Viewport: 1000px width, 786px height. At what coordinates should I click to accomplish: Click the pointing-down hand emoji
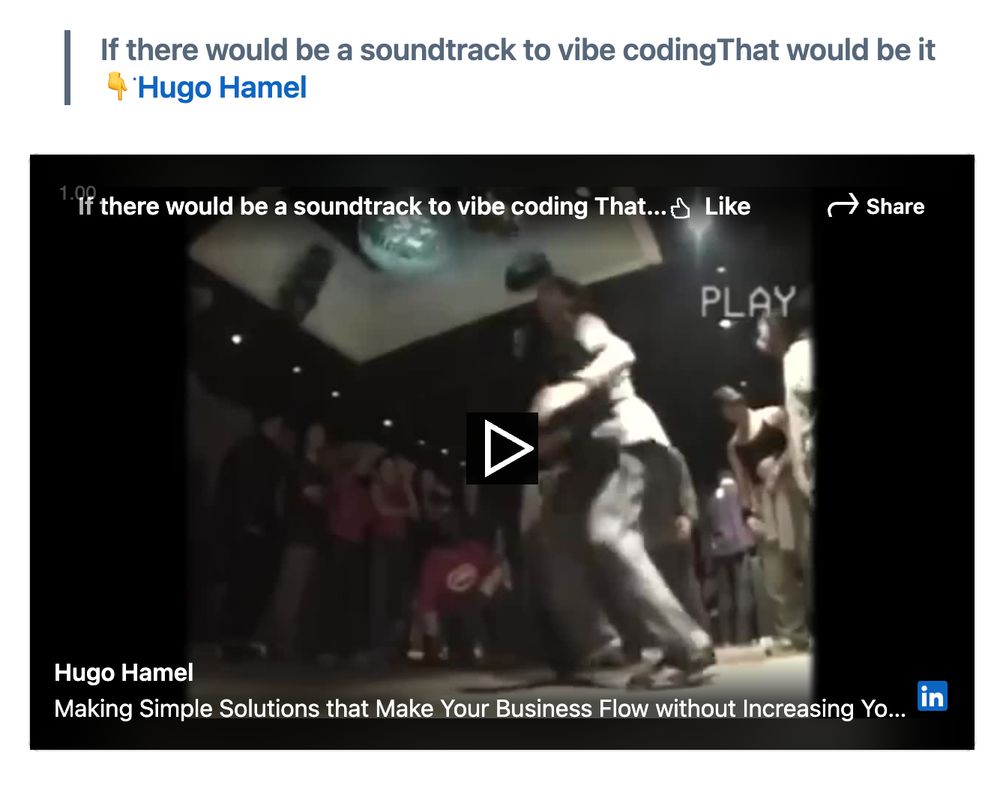(x=118, y=87)
